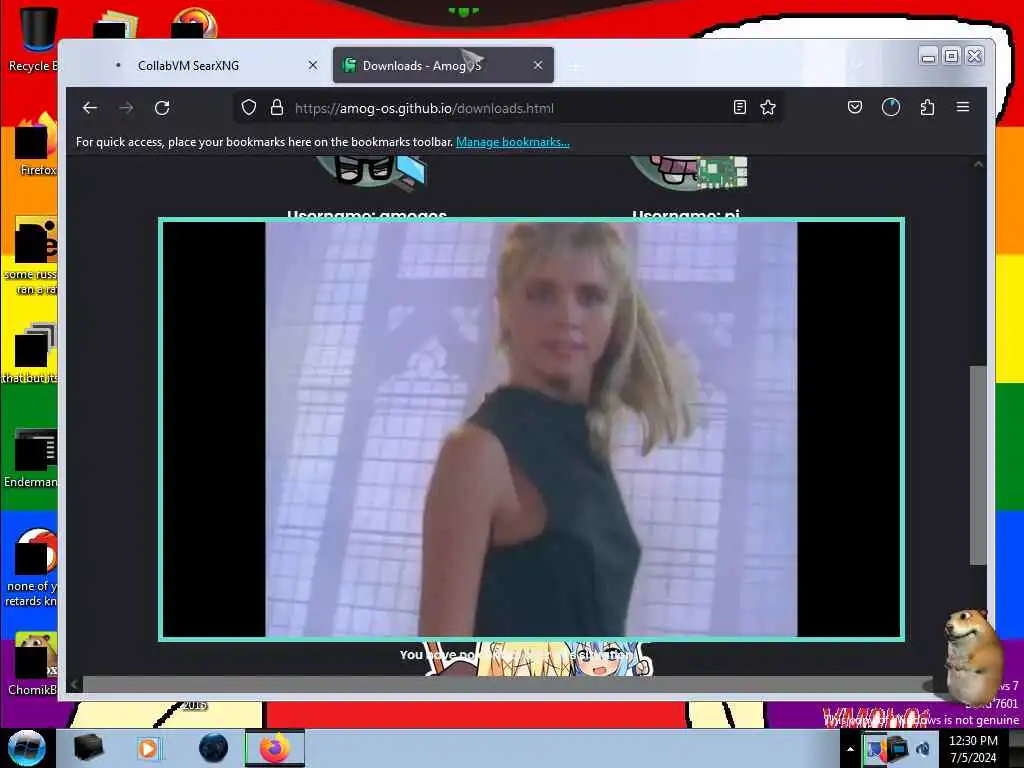Screen dimensions: 1024x768
Task: Open the black box taskbar icon
Action: coord(89,748)
